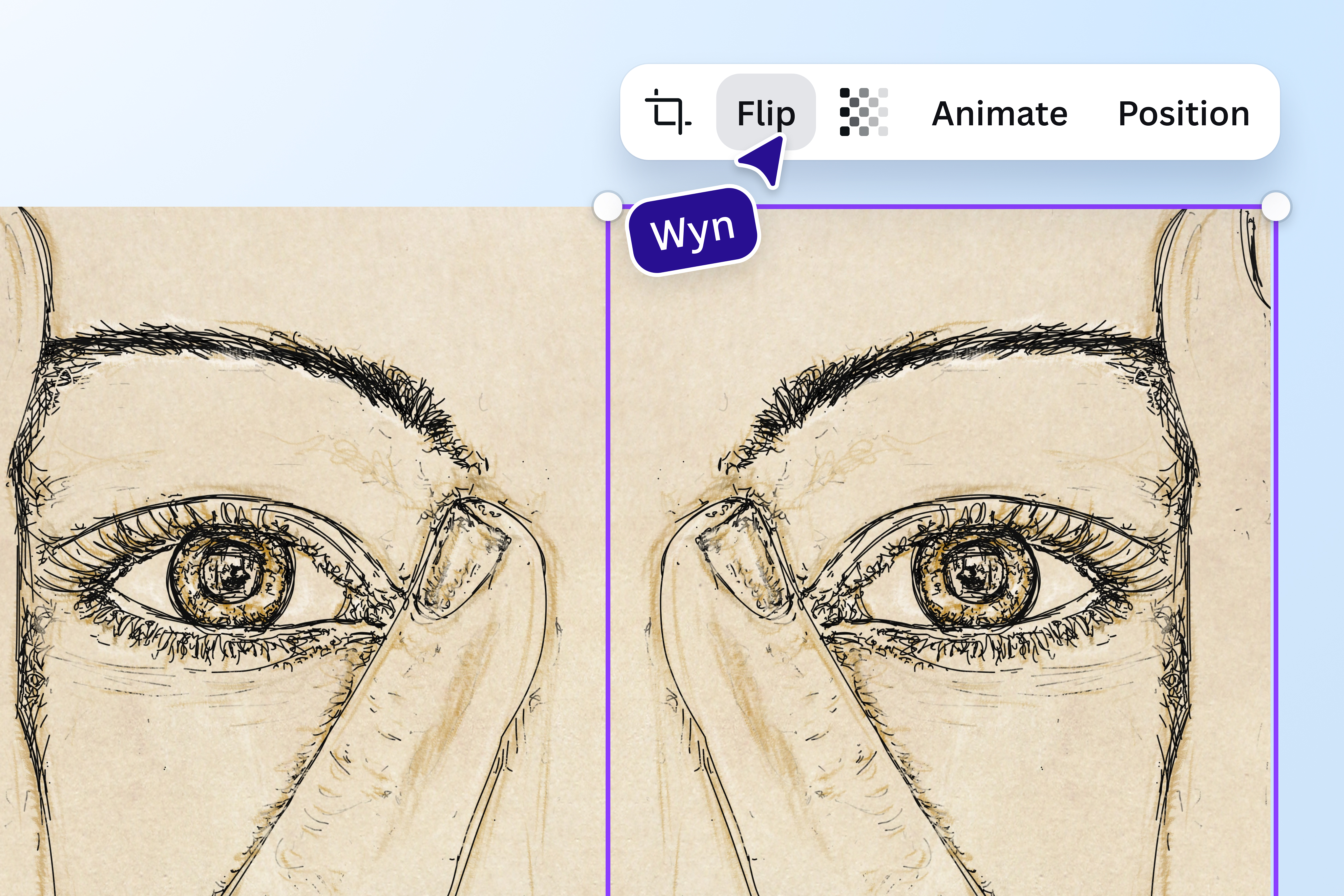This screenshot has height=896, width=1344.
Task: Select the original left eye sketch image
Action: pyautogui.click(x=303, y=551)
